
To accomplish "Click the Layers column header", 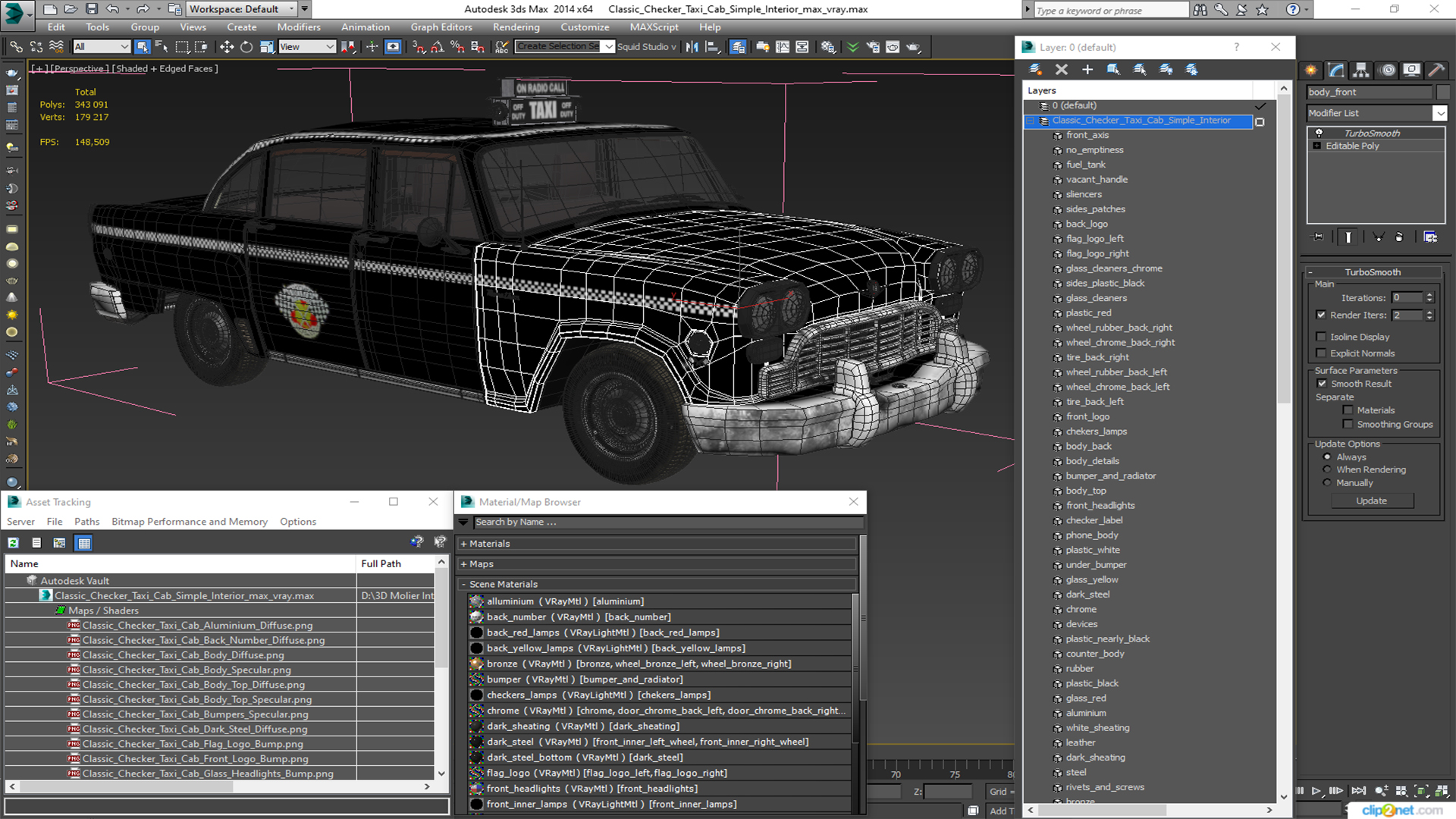I will click(1137, 90).
